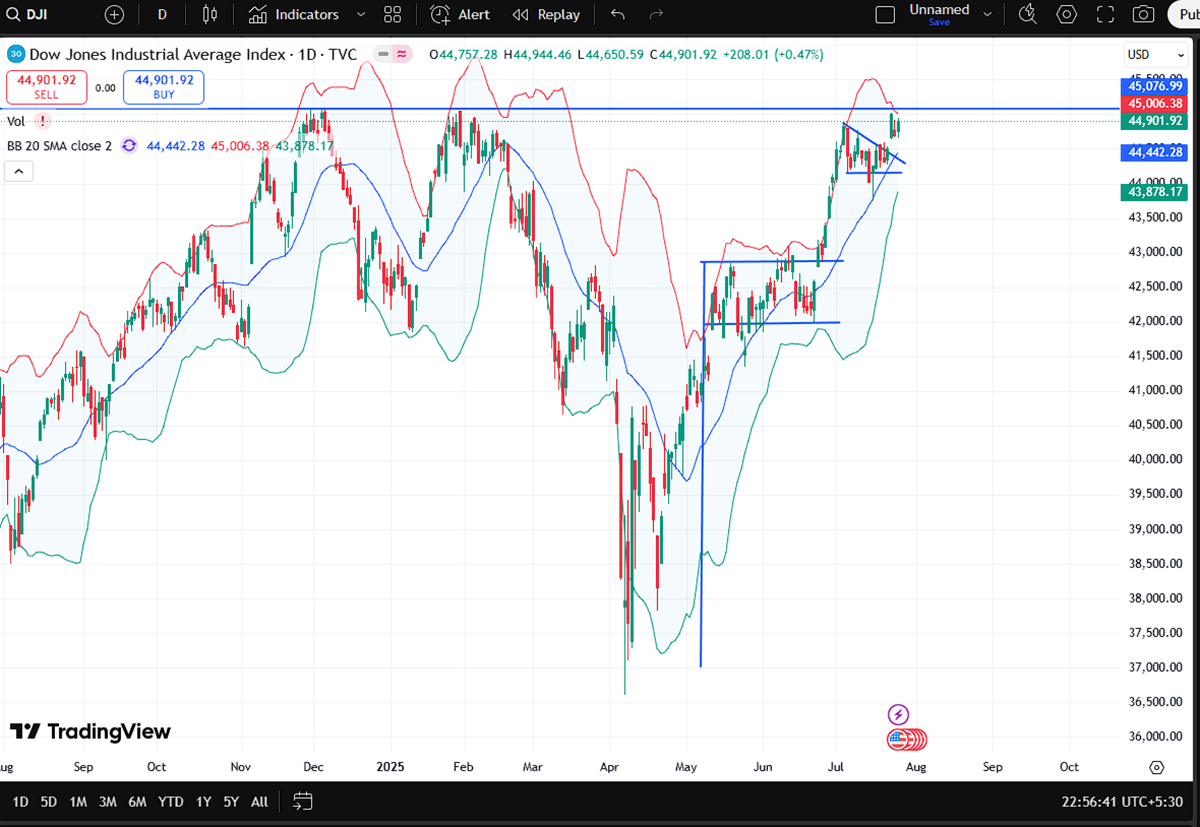This screenshot has width=1200, height=827.
Task: Click the change value +208.01 (+0.47%)
Action: [x=772, y=55]
